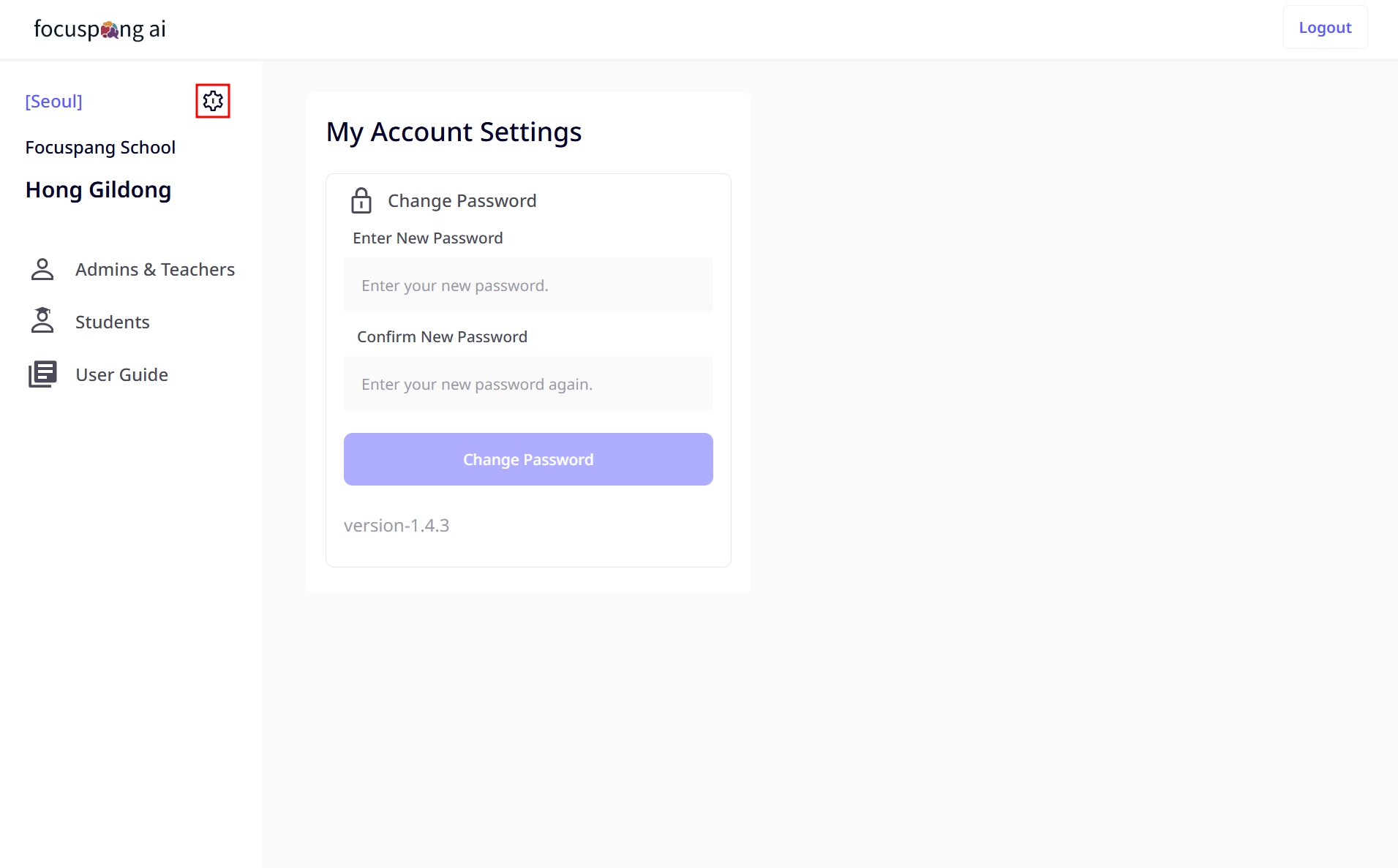Focus the Confirm New Password field
Screen dimensions: 1398x868
[x=528, y=384]
